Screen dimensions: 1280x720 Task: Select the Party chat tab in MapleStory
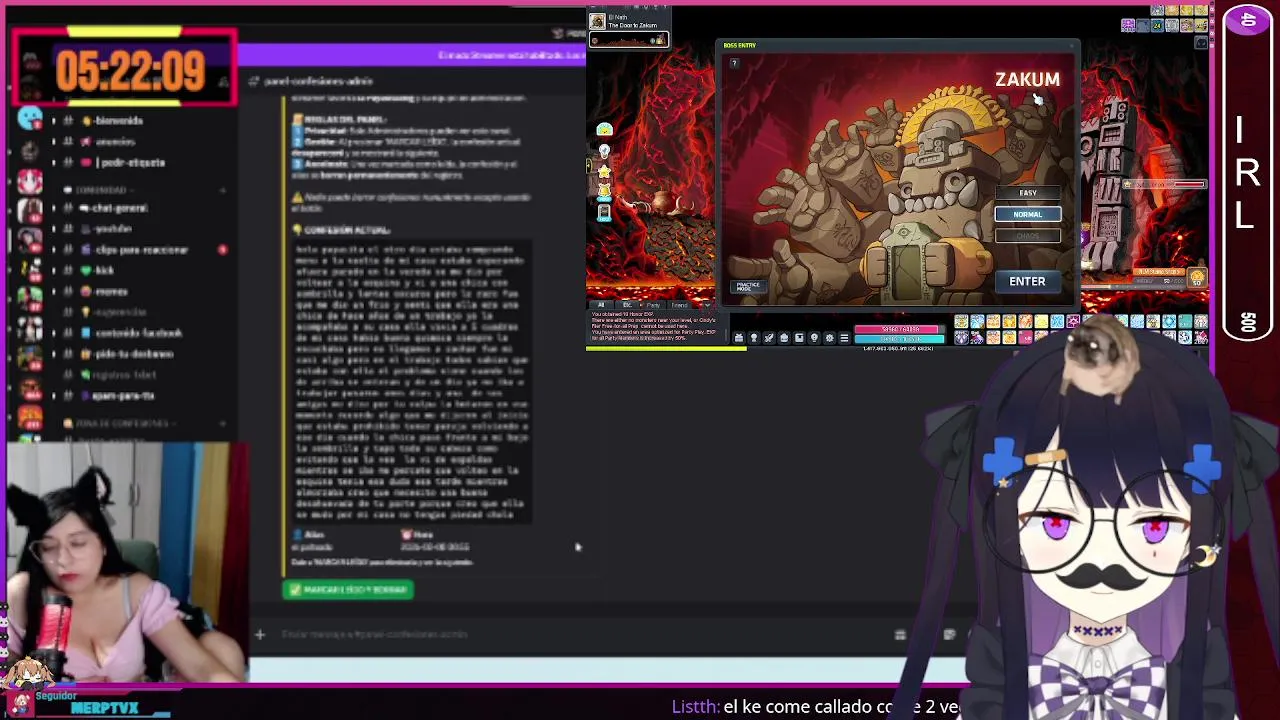tap(653, 304)
